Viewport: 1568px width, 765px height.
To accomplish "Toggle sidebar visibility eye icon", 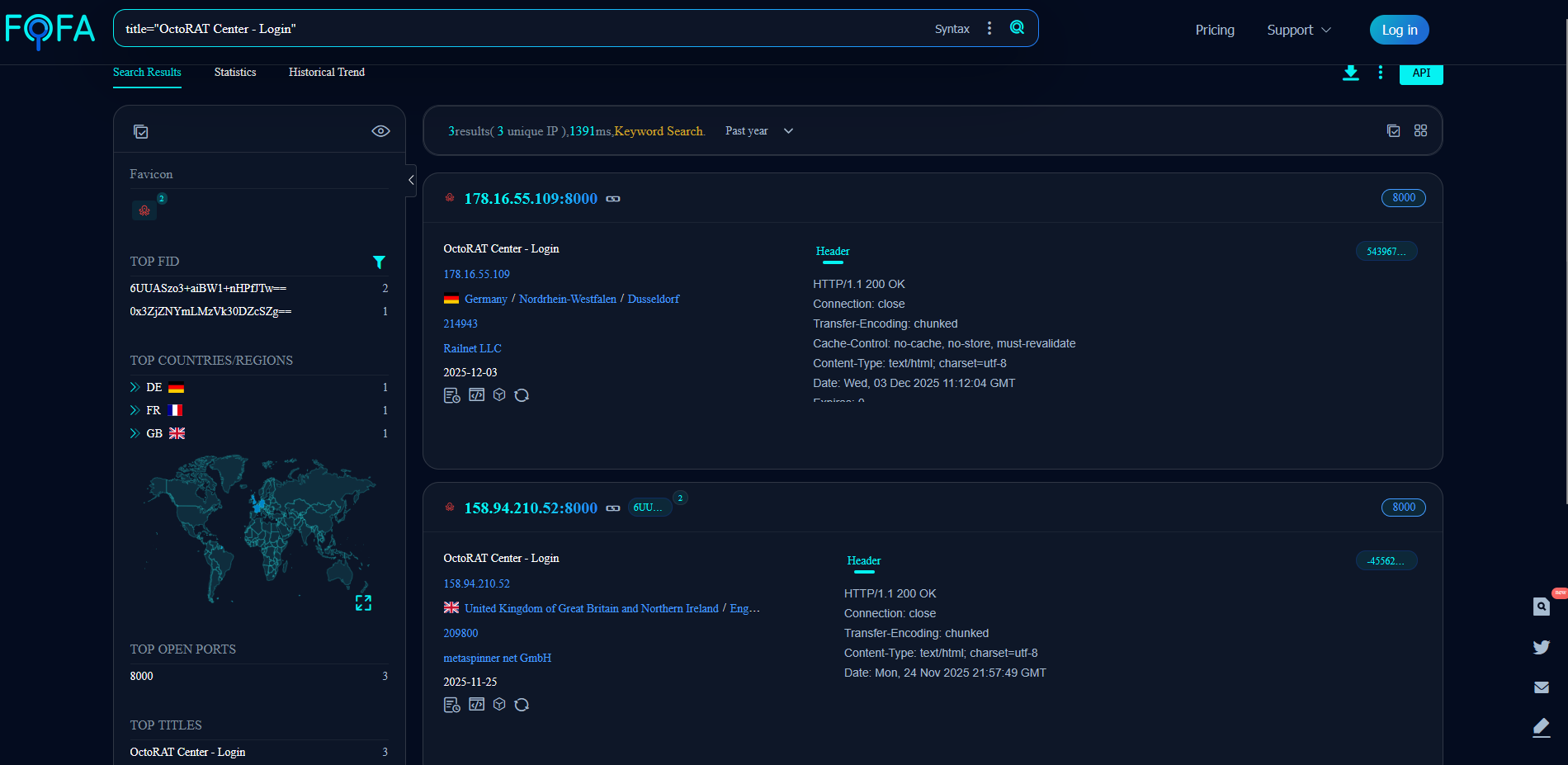I will pos(380,131).
